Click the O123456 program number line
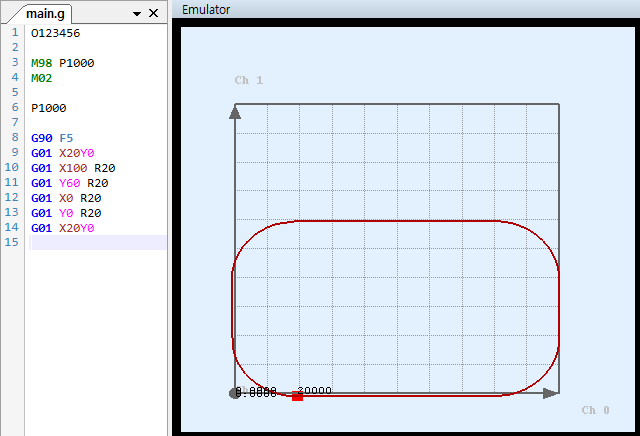This screenshot has height=436, width=640. 56,32
